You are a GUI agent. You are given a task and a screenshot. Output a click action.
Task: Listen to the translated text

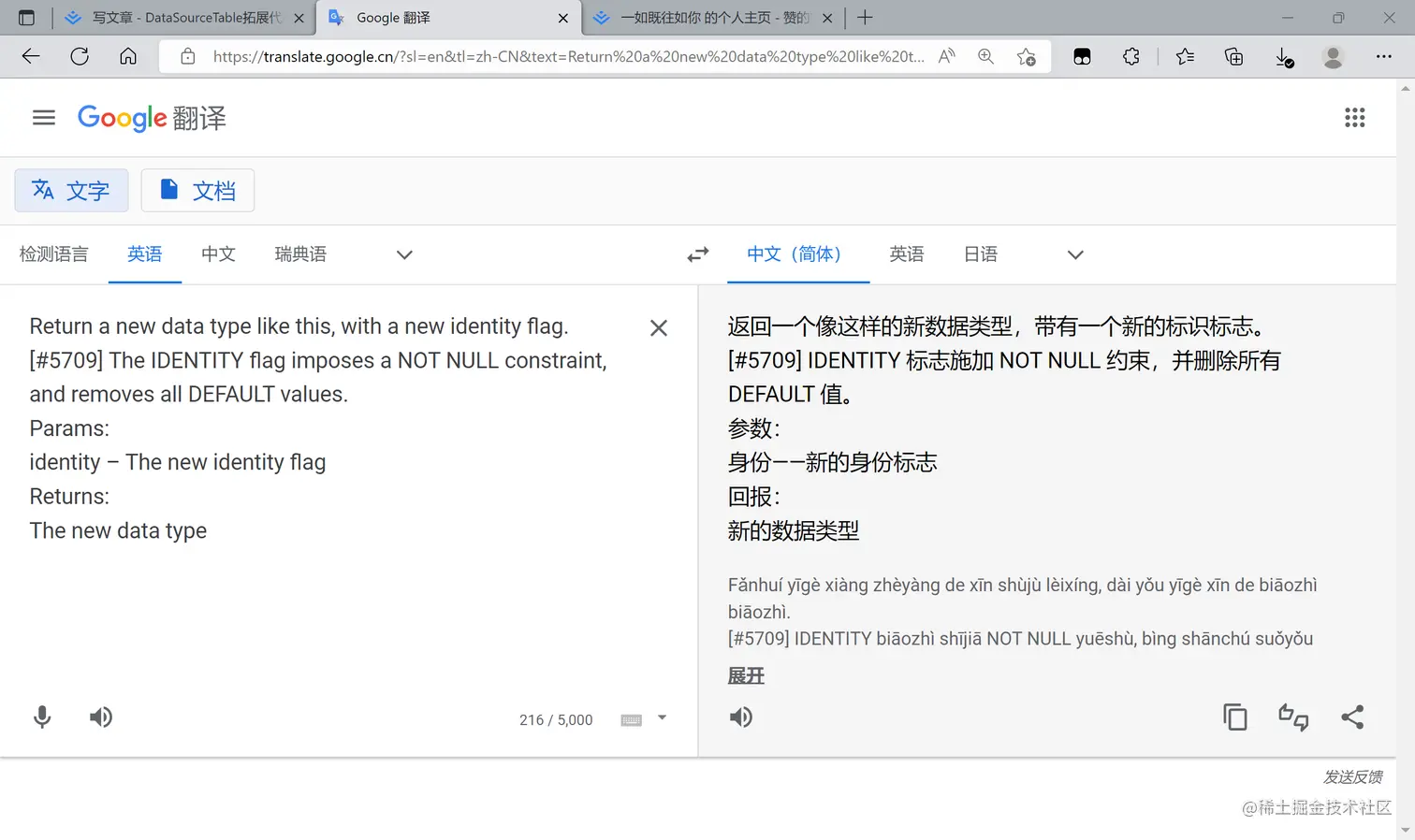click(741, 717)
